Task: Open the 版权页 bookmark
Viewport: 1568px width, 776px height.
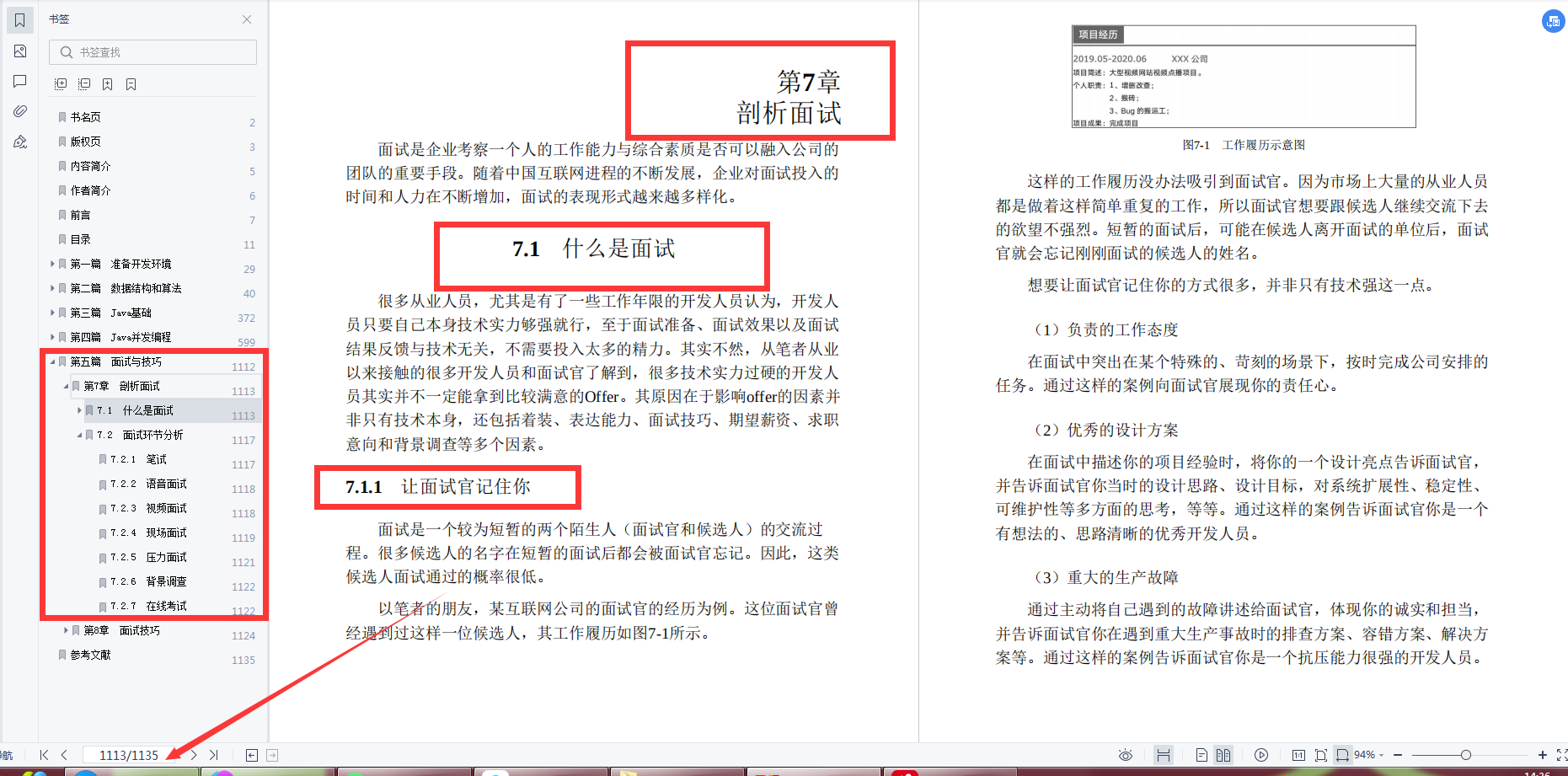Action: coord(85,142)
